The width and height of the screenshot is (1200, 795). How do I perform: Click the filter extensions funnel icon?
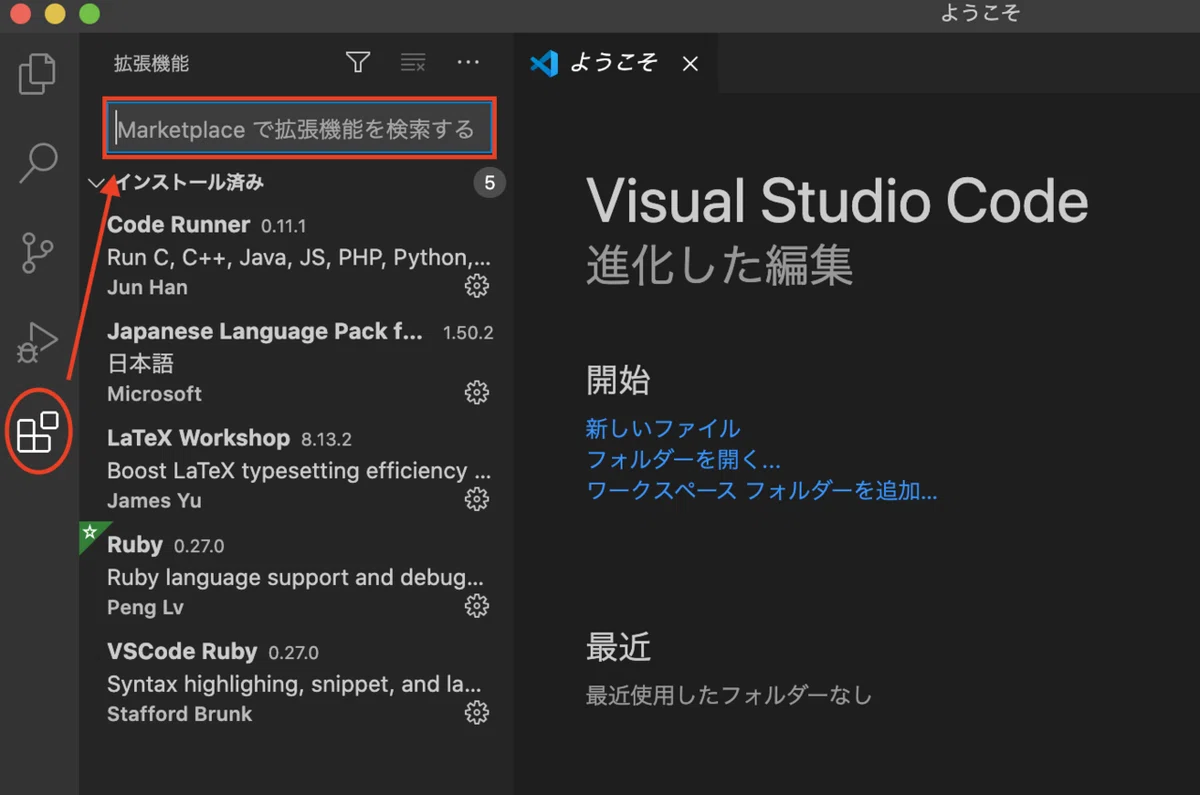click(358, 63)
